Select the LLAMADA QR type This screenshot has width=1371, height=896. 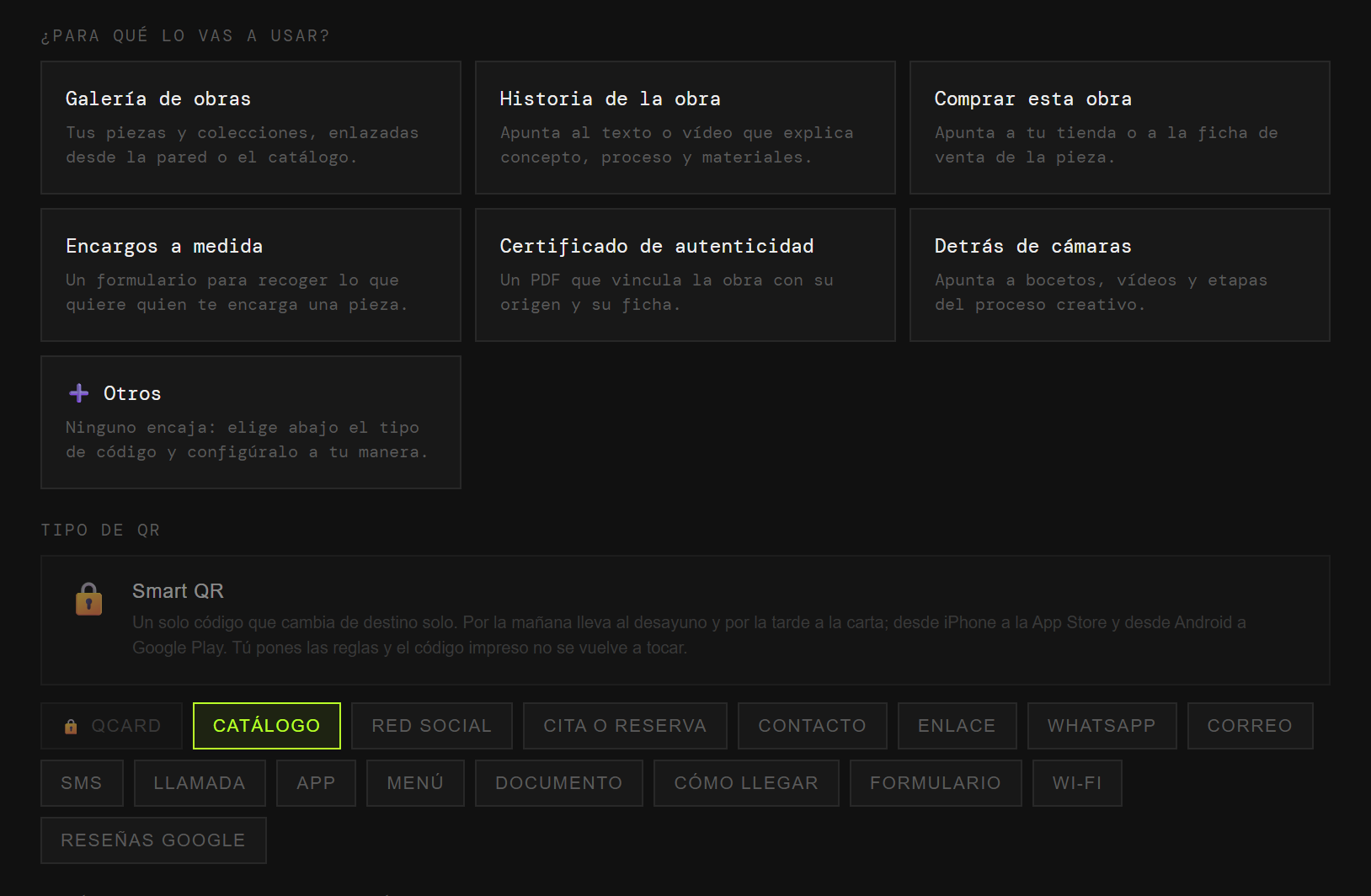[x=200, y=783]
